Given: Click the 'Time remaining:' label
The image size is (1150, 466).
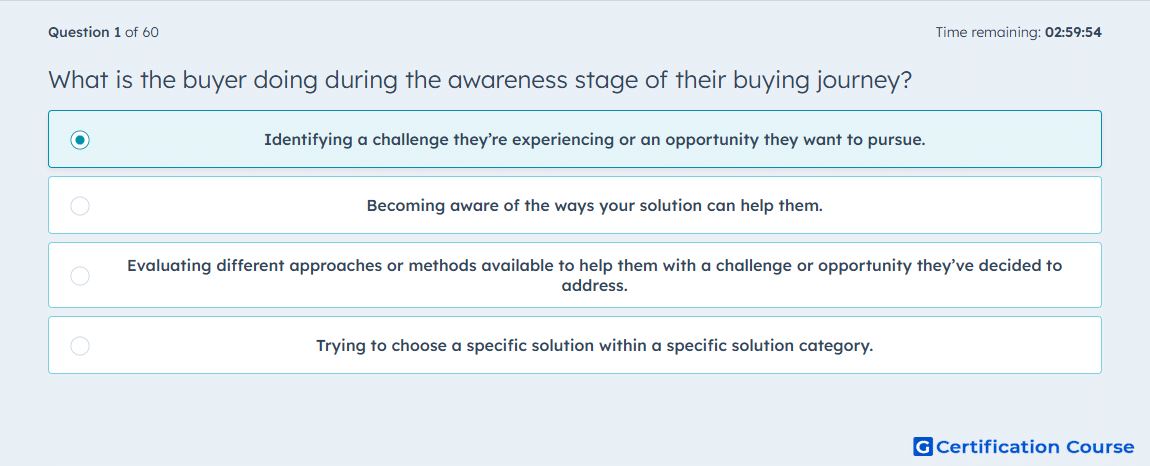Looking at the screenshot, I should coord(988,32).
